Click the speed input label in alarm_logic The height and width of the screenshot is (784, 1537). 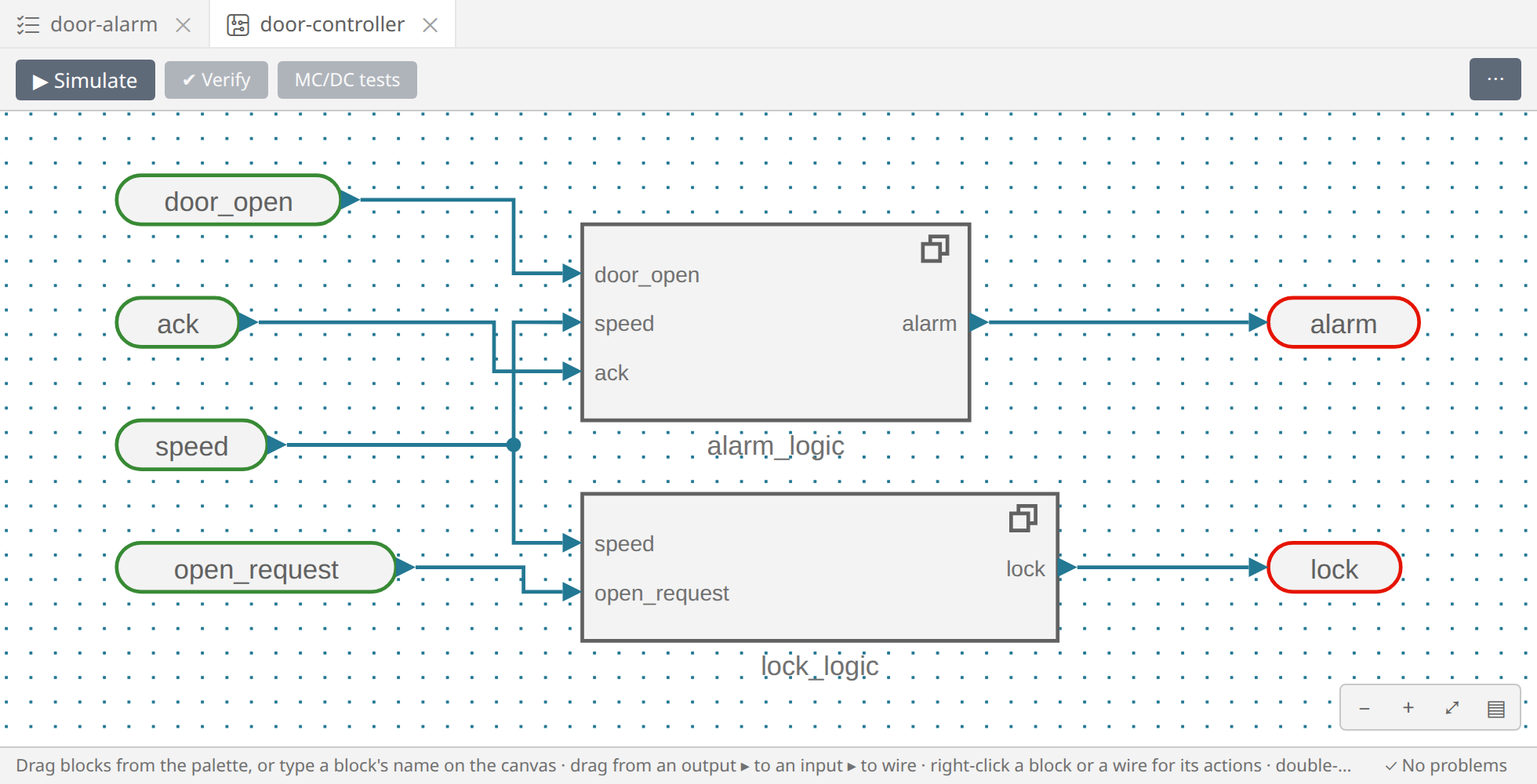[624, 324]
